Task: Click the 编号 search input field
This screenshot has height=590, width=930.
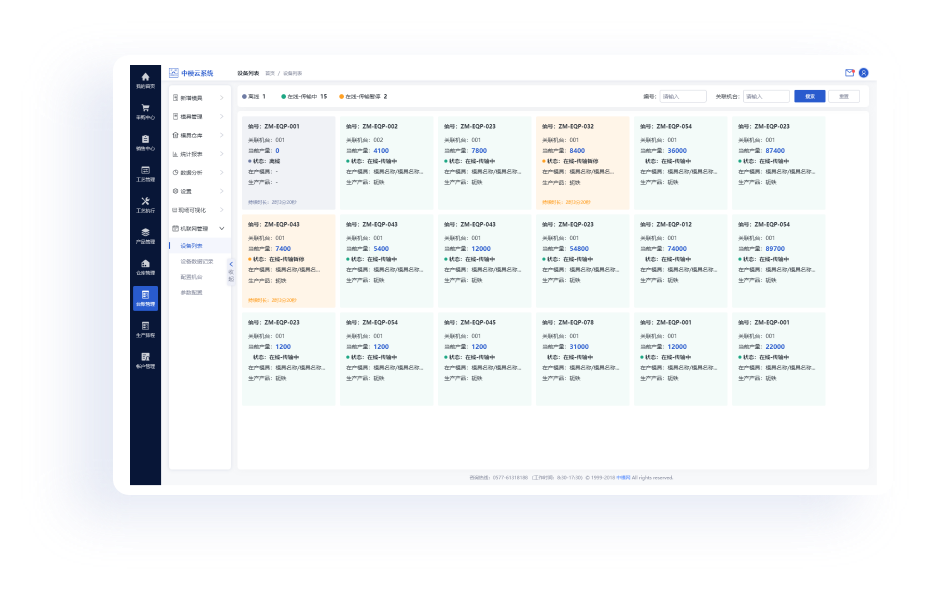Action: coord(683,96)
